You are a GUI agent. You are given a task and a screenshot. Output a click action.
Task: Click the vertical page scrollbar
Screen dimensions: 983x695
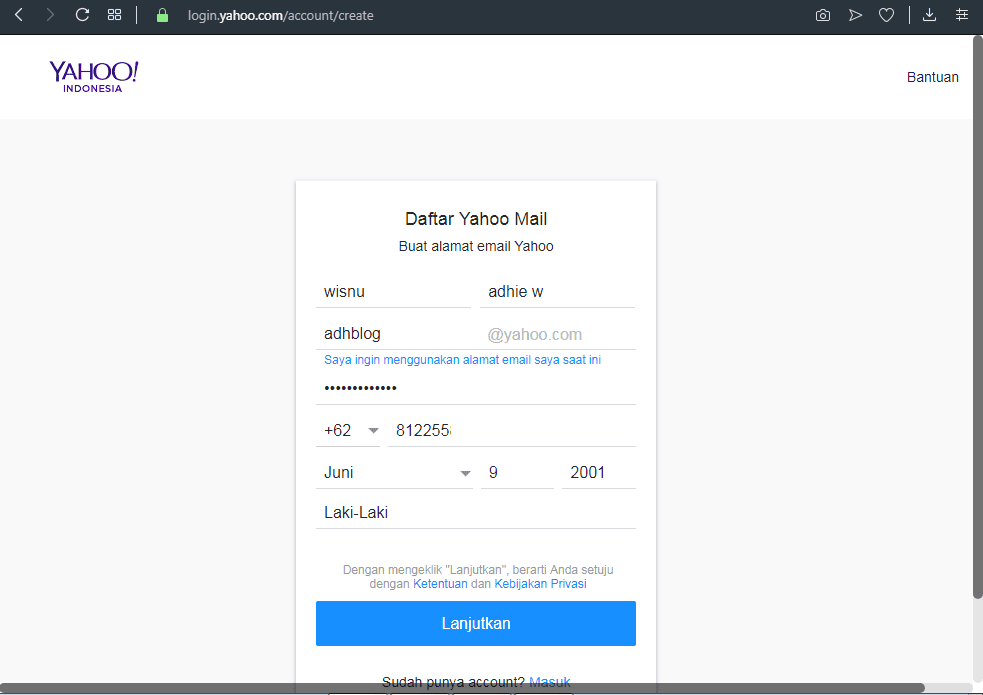pyautogui.click(x=977, y=316)
